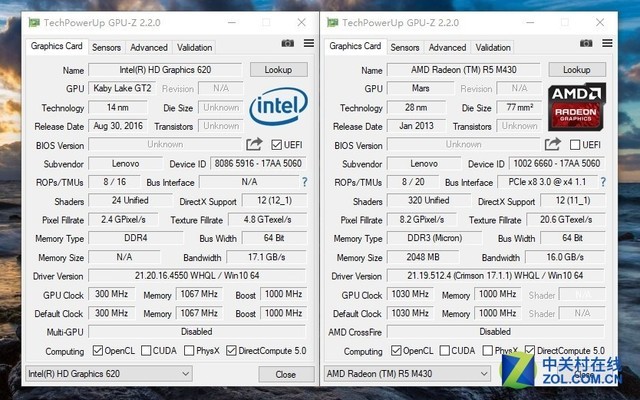Click Close button in Intel window

click(x=286, y=374)
